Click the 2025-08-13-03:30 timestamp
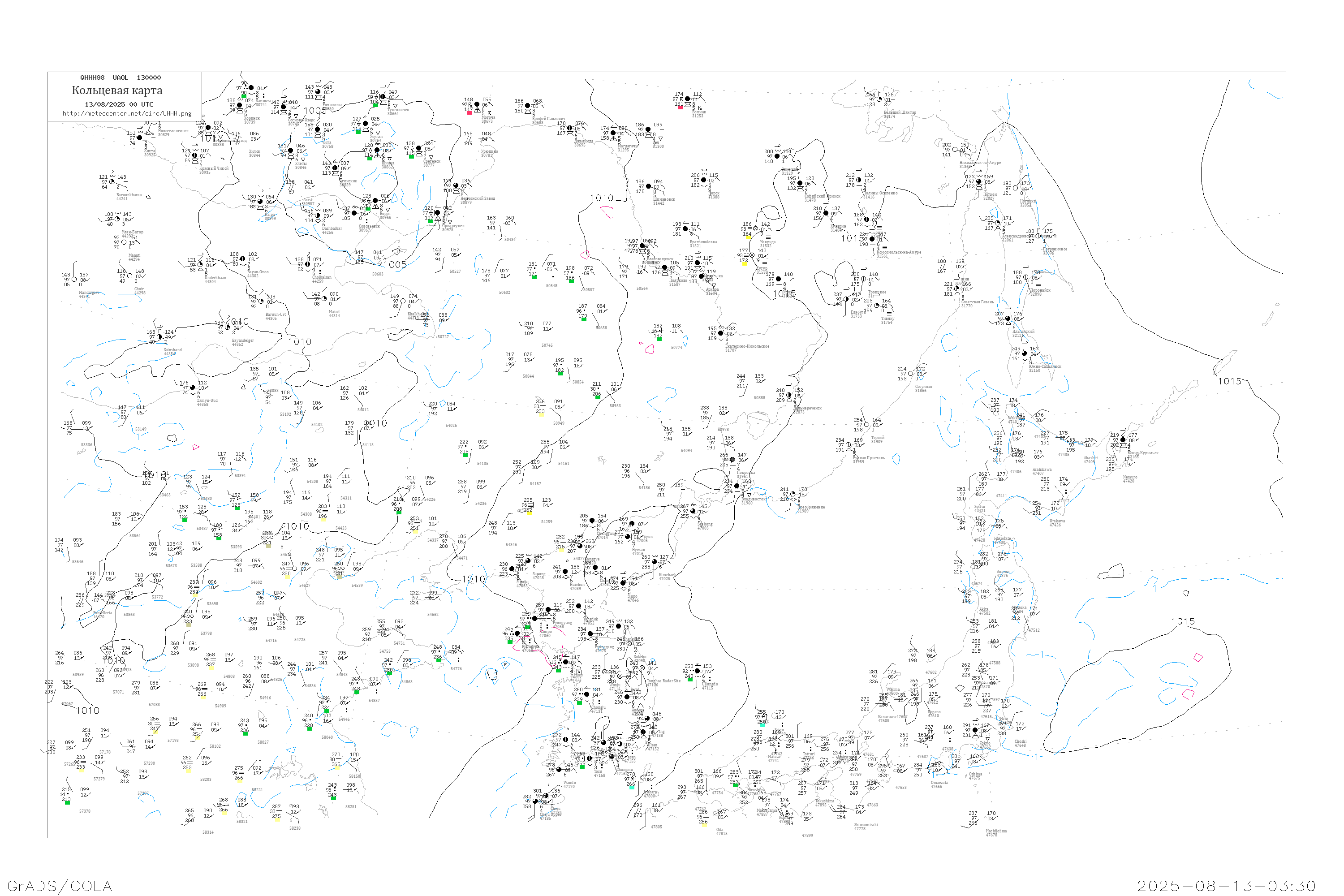 (1227, 886)
